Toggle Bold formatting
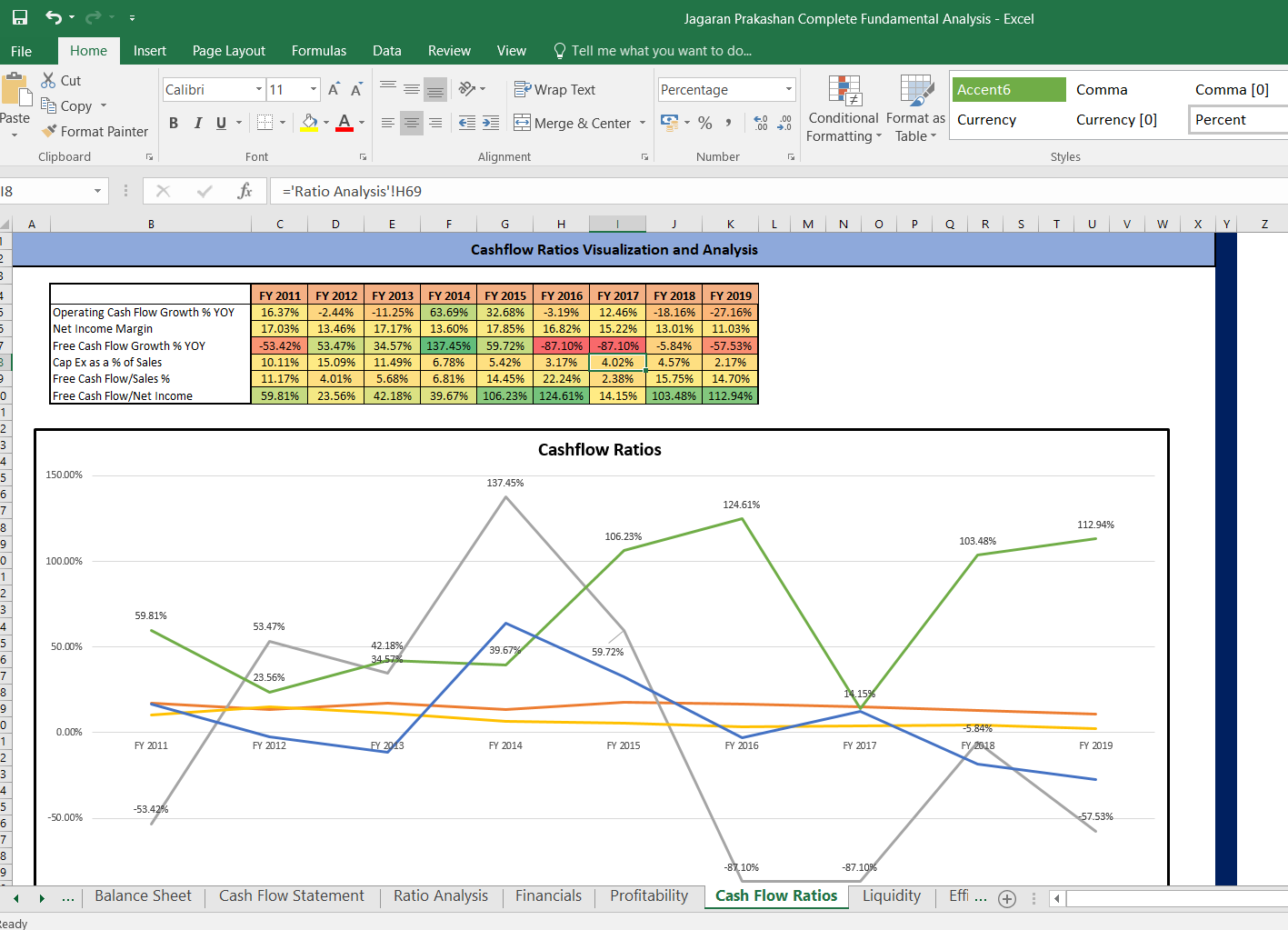1288x930 pixels. (x=174, y=123)
